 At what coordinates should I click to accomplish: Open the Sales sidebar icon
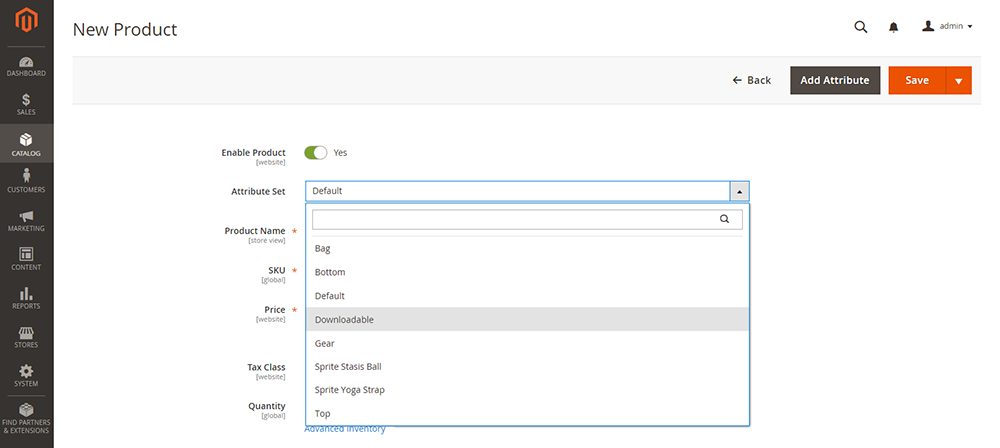pyautogui.click(x=26, y=104)
